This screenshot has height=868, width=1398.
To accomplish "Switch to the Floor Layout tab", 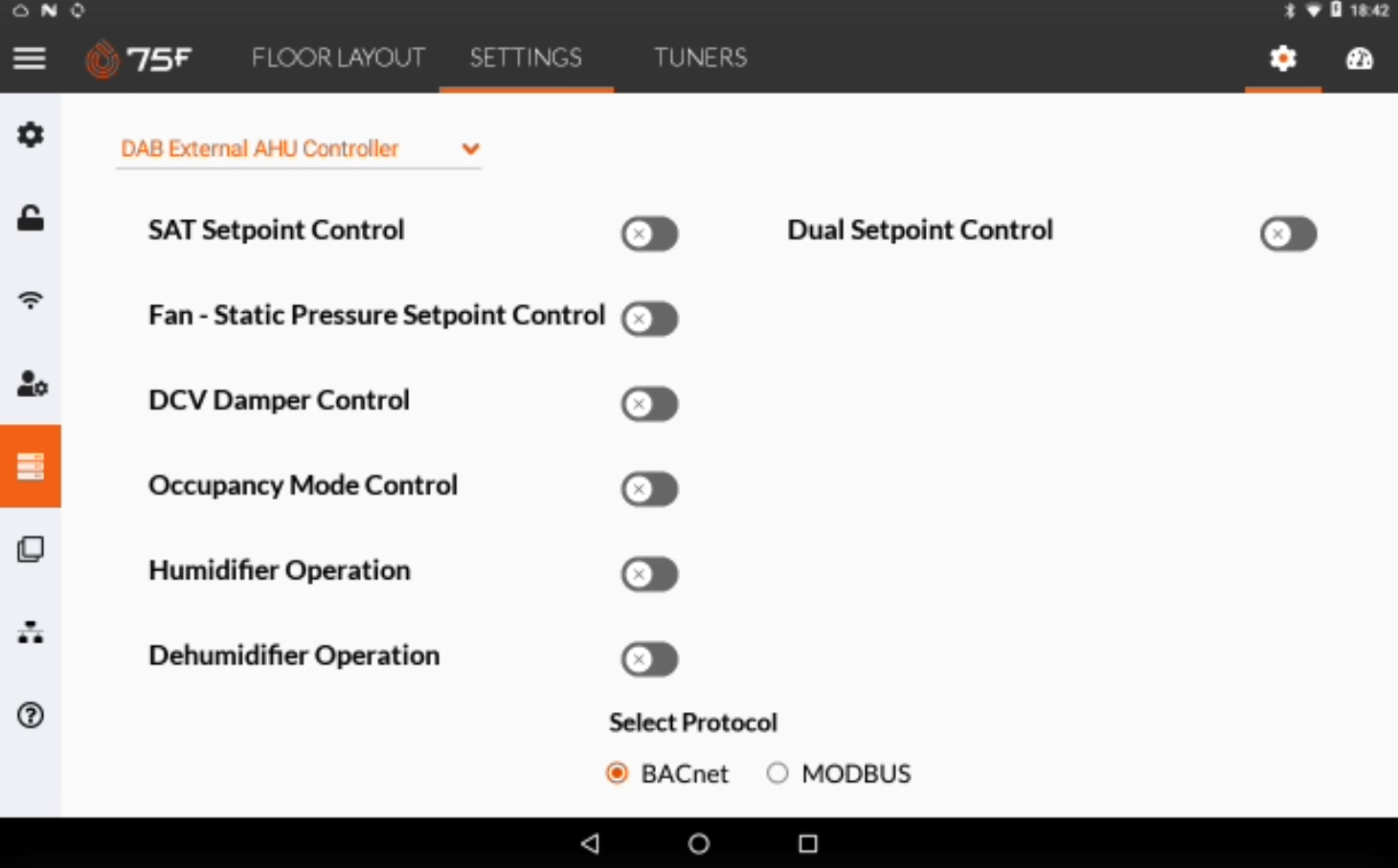I will coord(338,58).
